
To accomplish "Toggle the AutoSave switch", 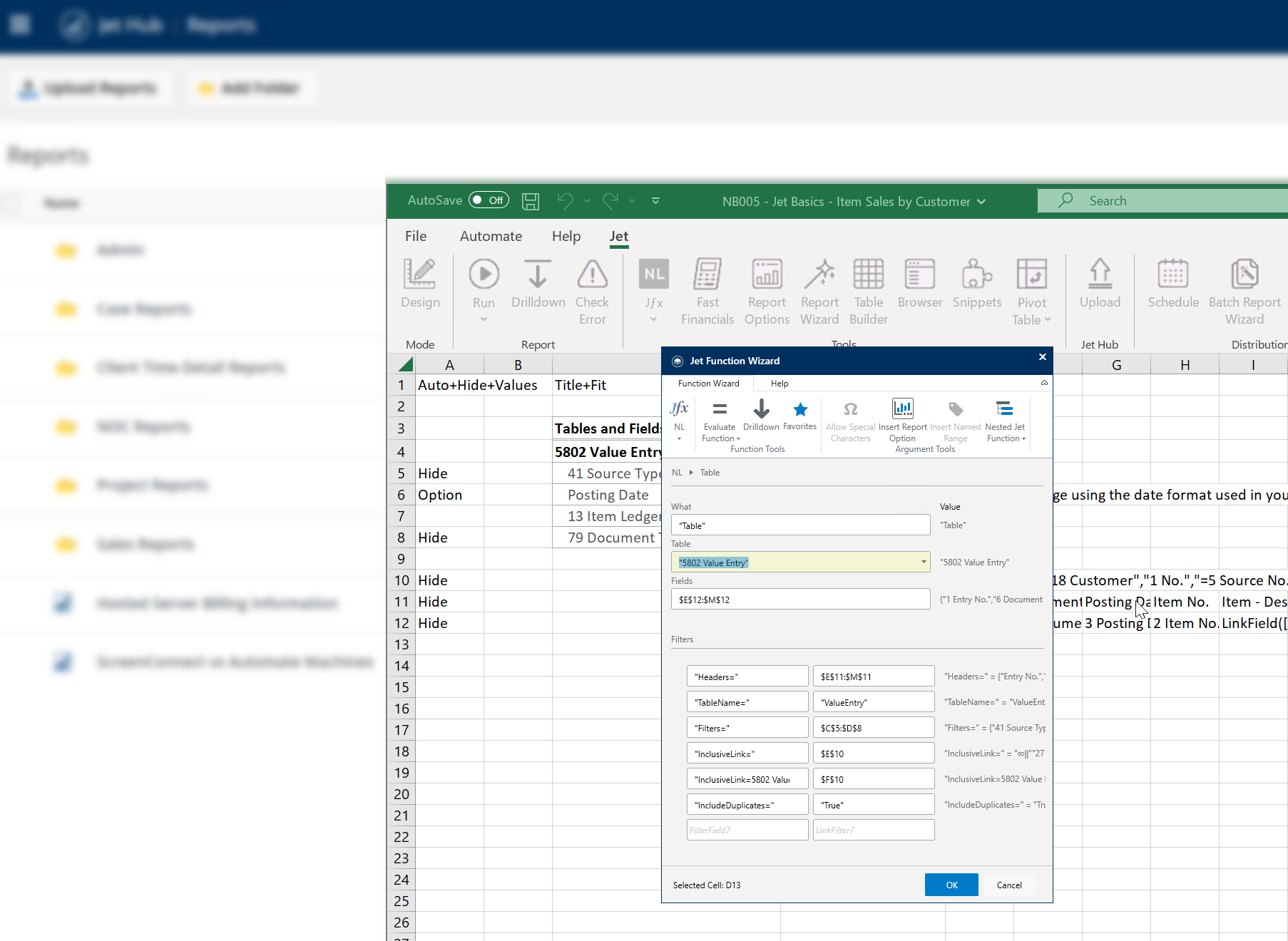I will [489, 200].
